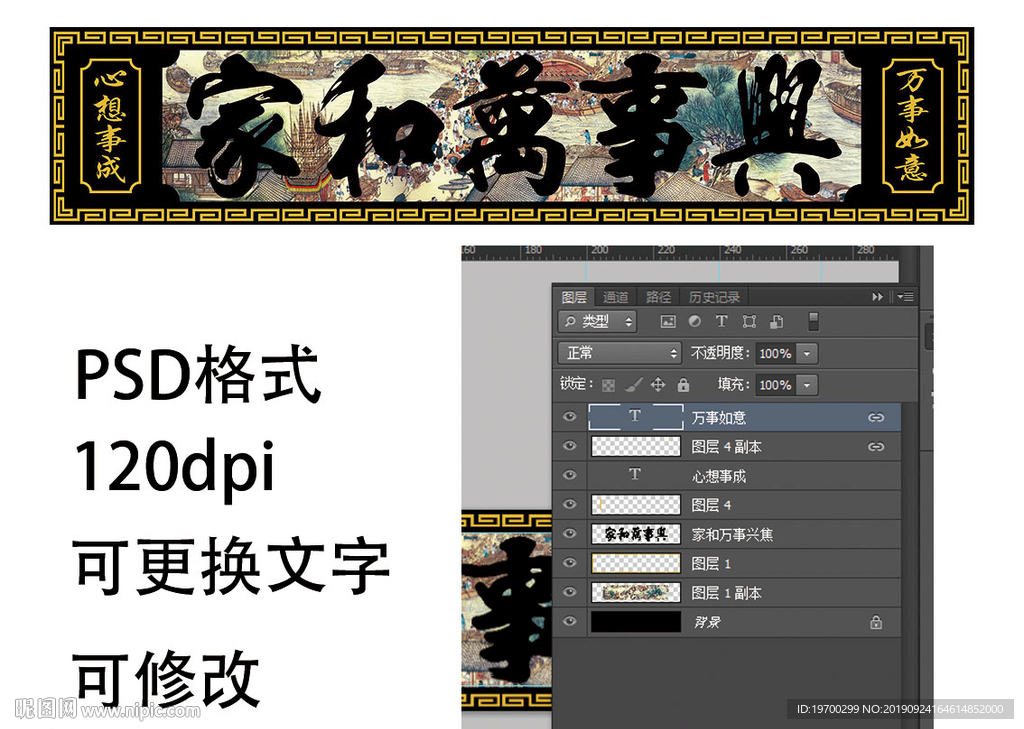Click link icon on 万事如意 layer
Image resolution: width=1024 pixels, height=729 pixels.
(876, 417)
